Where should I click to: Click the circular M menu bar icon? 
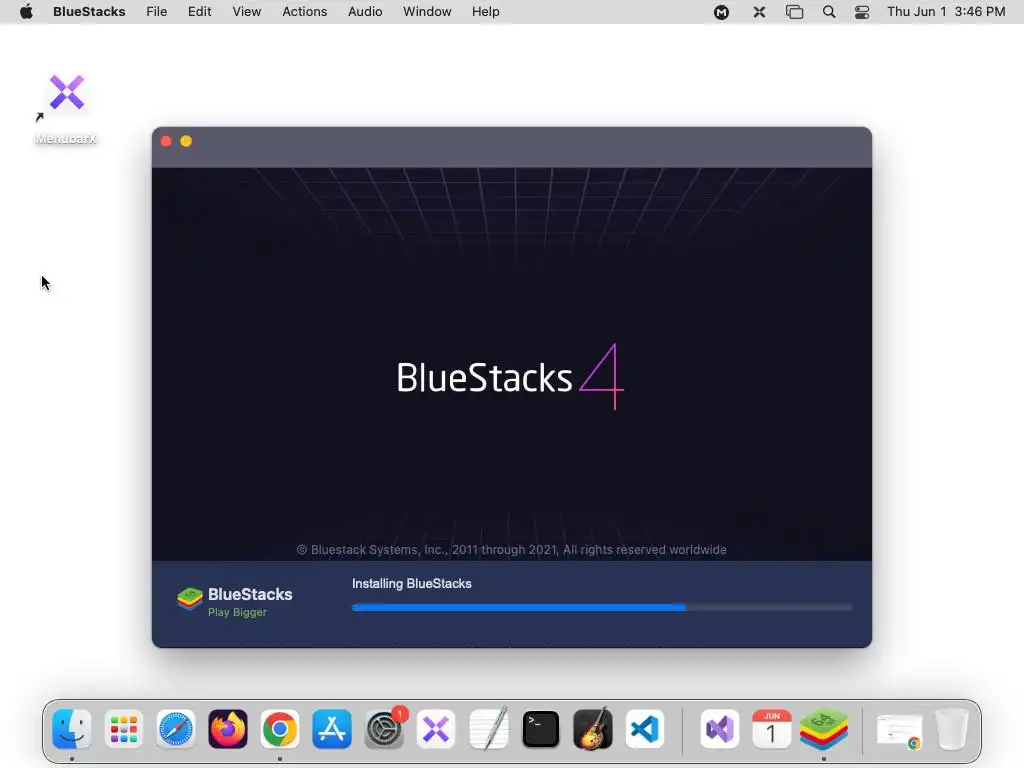point(722,12)
